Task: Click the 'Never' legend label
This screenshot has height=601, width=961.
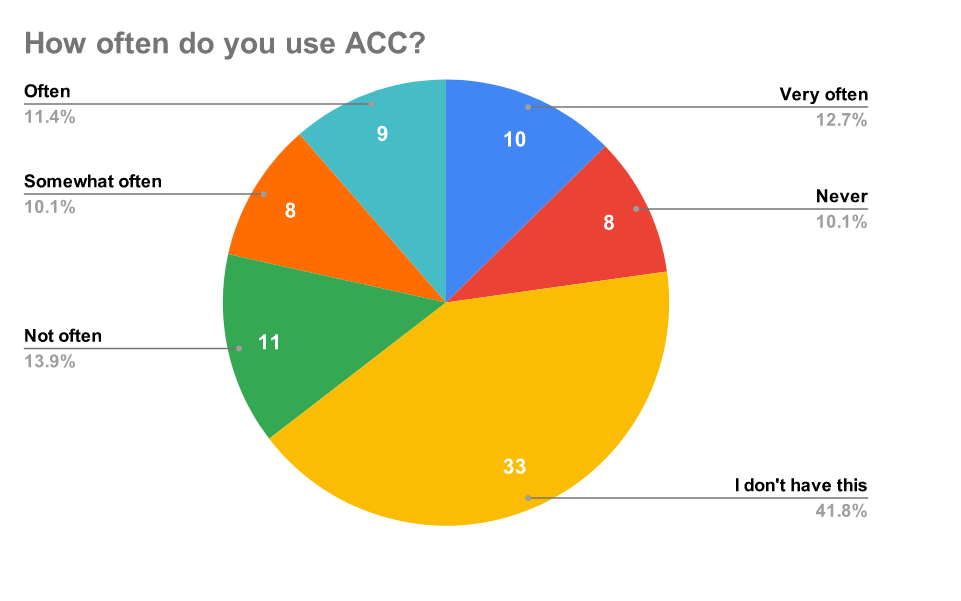Action: (x=841, y=195)
